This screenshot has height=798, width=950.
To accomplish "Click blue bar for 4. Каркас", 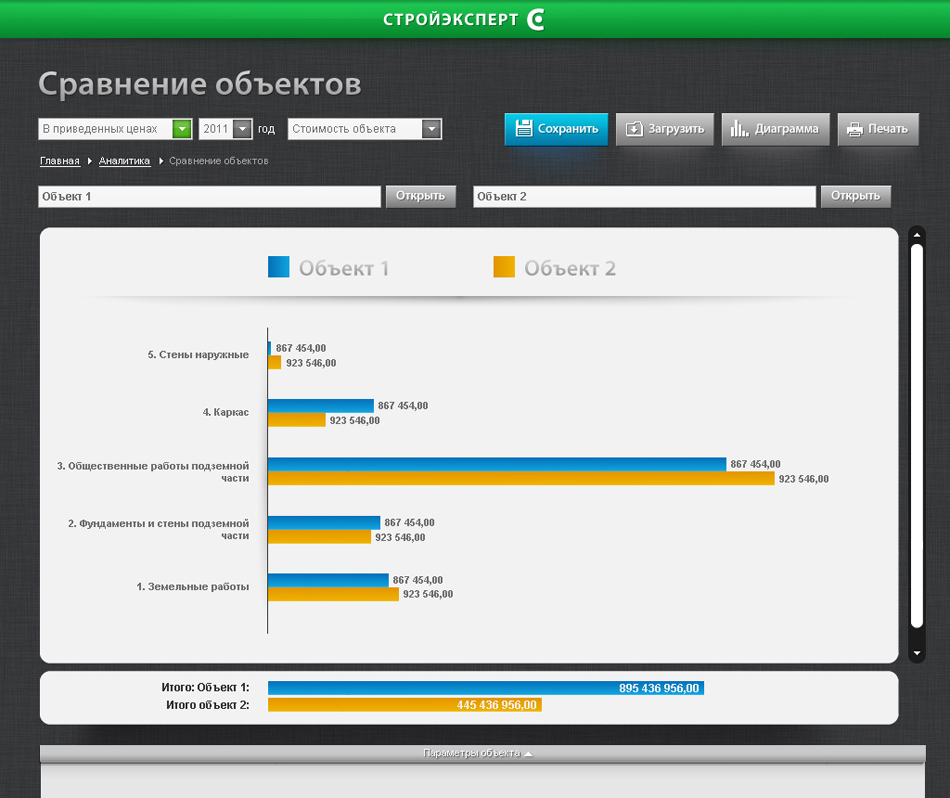I will point(321,405).
